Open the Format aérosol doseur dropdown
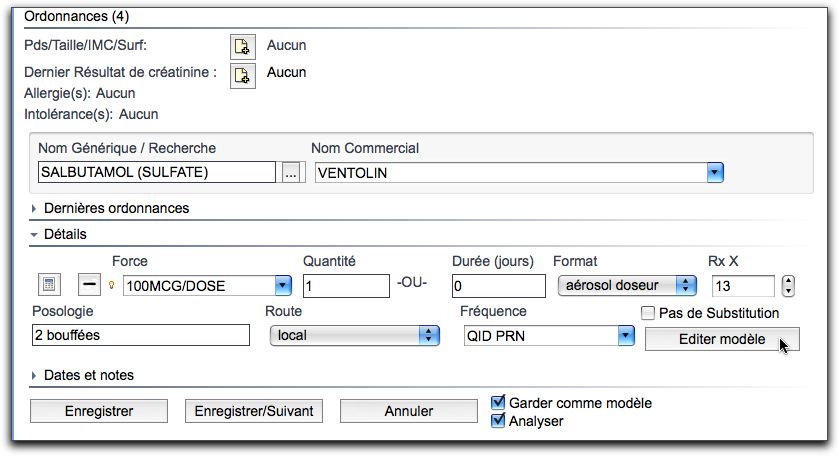Image resolution: width=839 pixels, height=456 pixels. click(x=685, y=285)
